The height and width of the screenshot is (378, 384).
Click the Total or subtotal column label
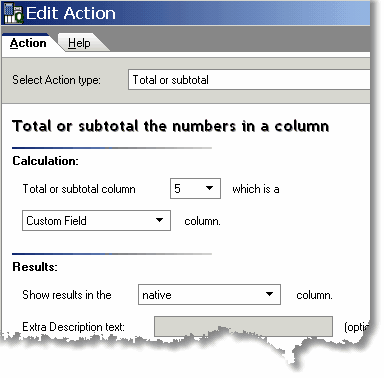(79, 189)
